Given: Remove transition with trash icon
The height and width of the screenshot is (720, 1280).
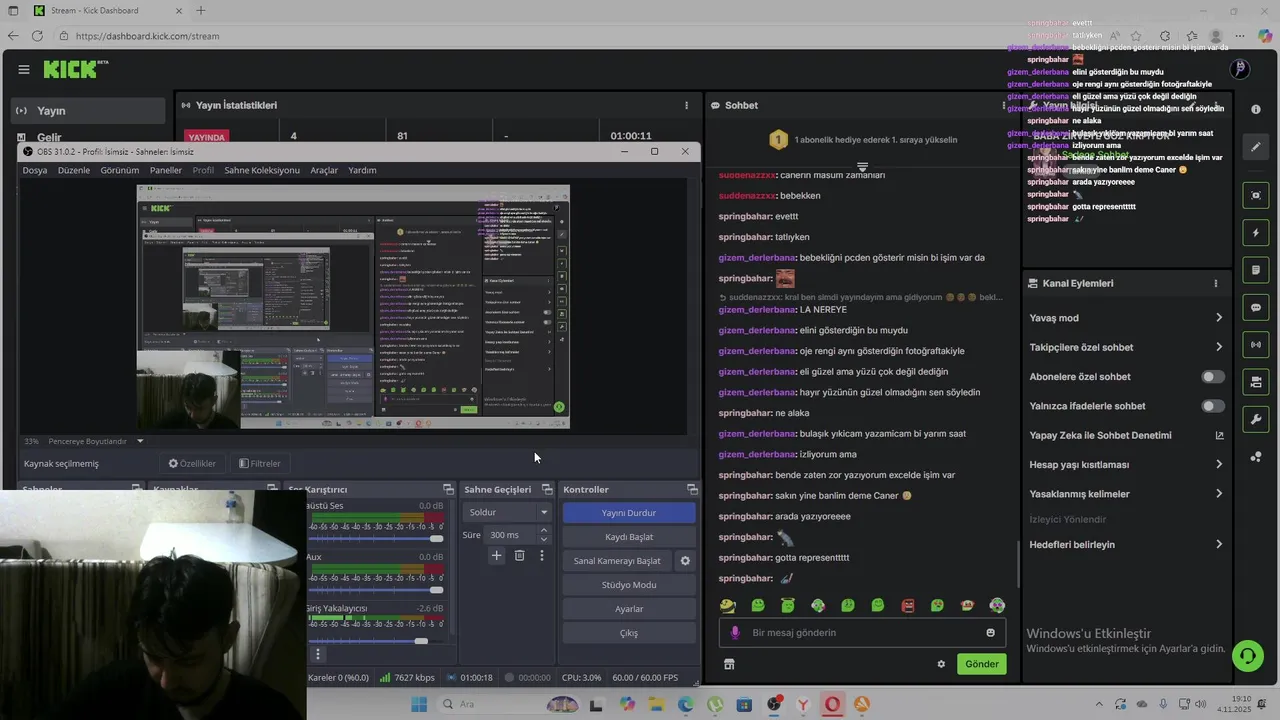Looking at the screenshot, I should coord(519,555).
